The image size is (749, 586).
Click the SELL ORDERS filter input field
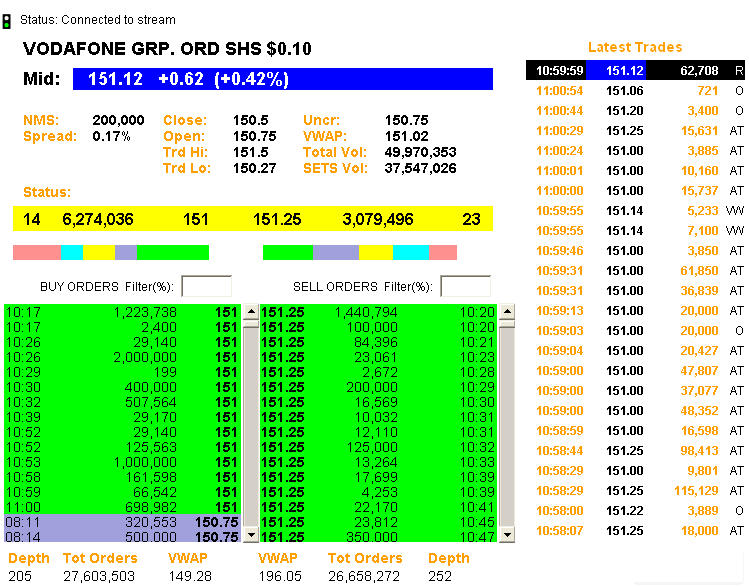point(466,286)
